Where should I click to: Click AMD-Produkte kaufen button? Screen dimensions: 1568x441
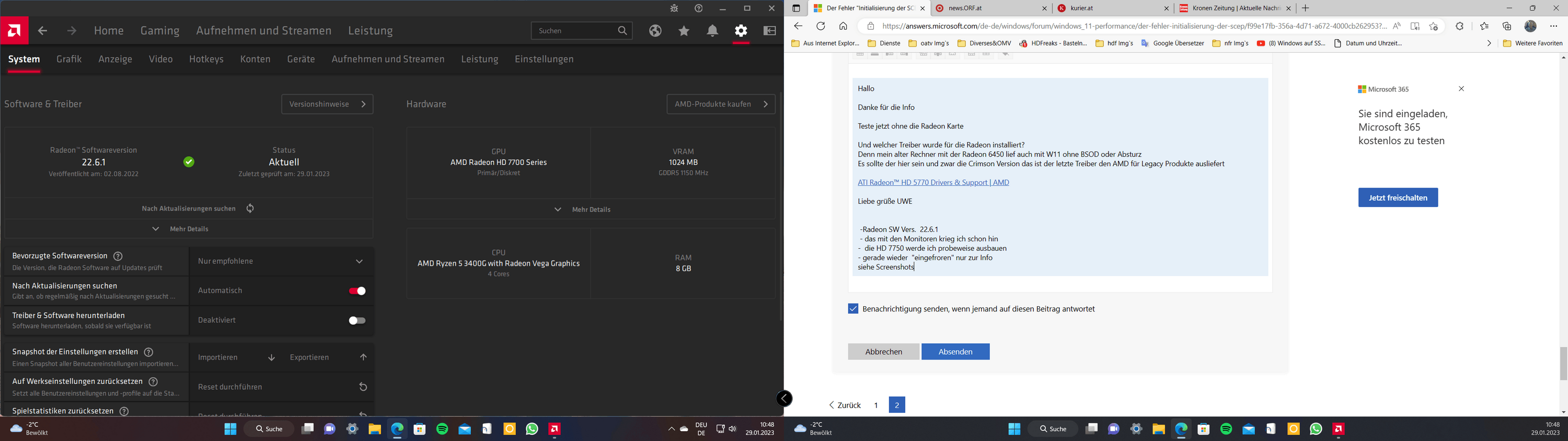pos(721,104)
